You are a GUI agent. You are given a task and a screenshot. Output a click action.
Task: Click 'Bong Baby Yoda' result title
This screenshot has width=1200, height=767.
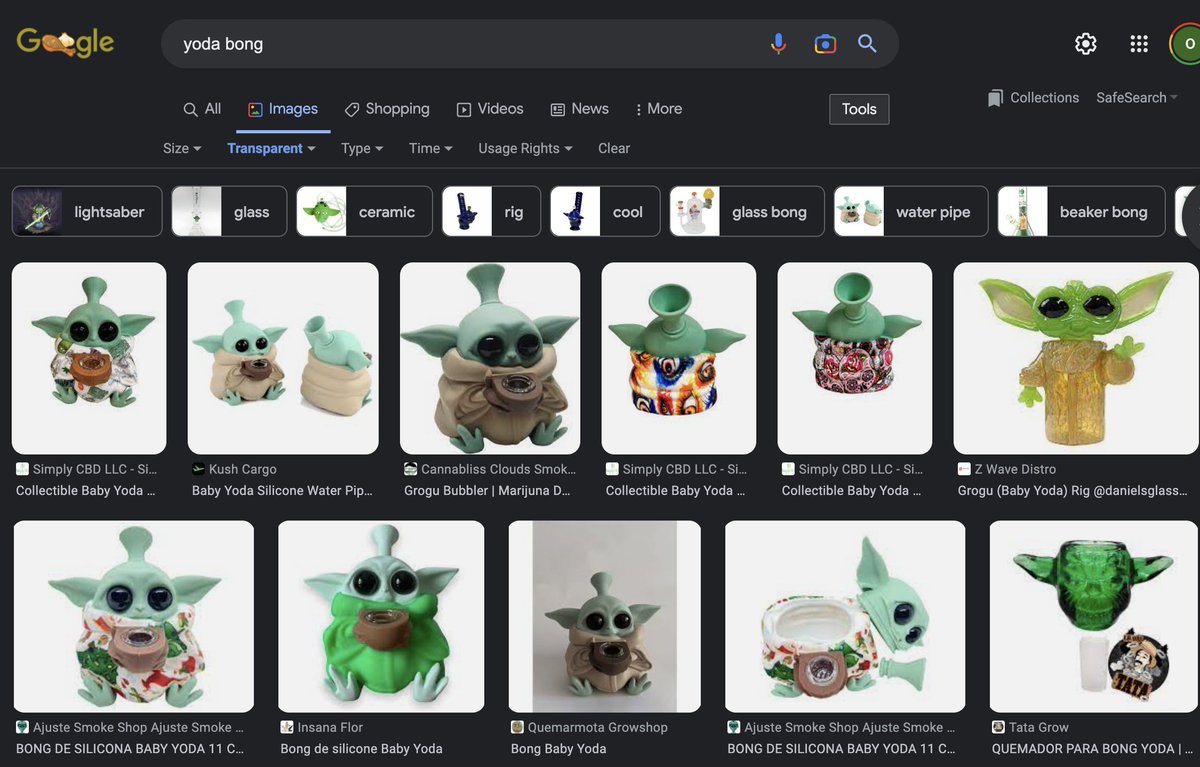tap(558, 748)
